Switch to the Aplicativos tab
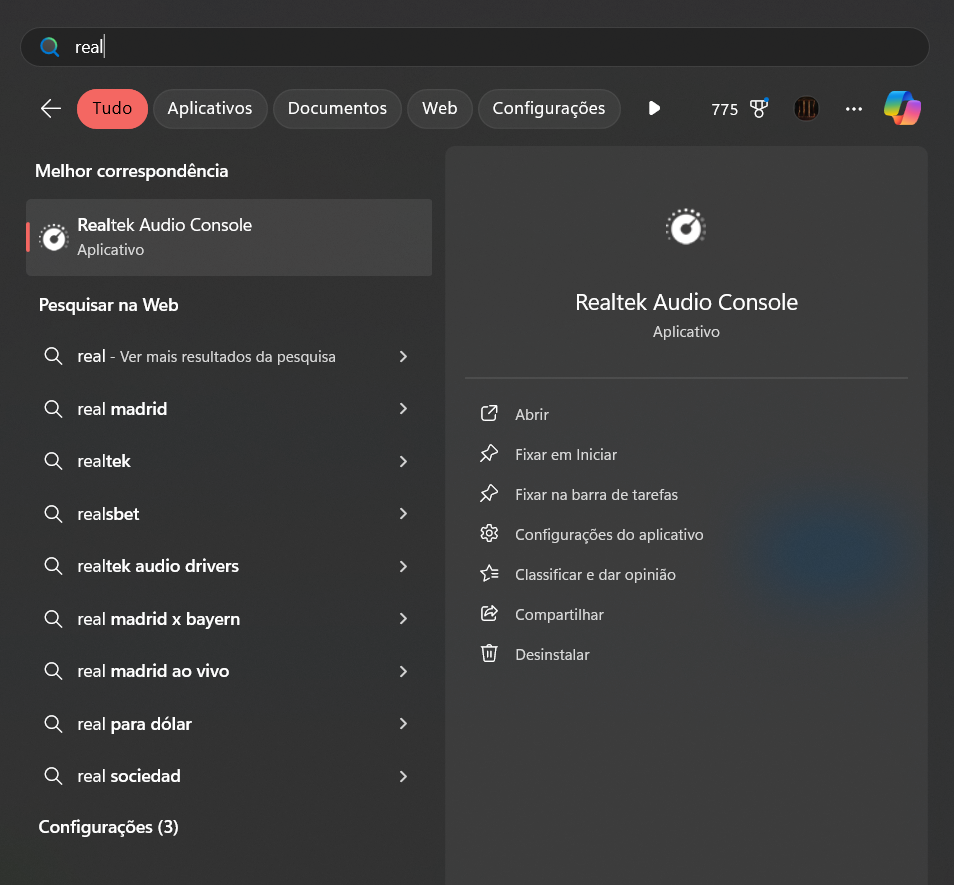 click(210, 109)
